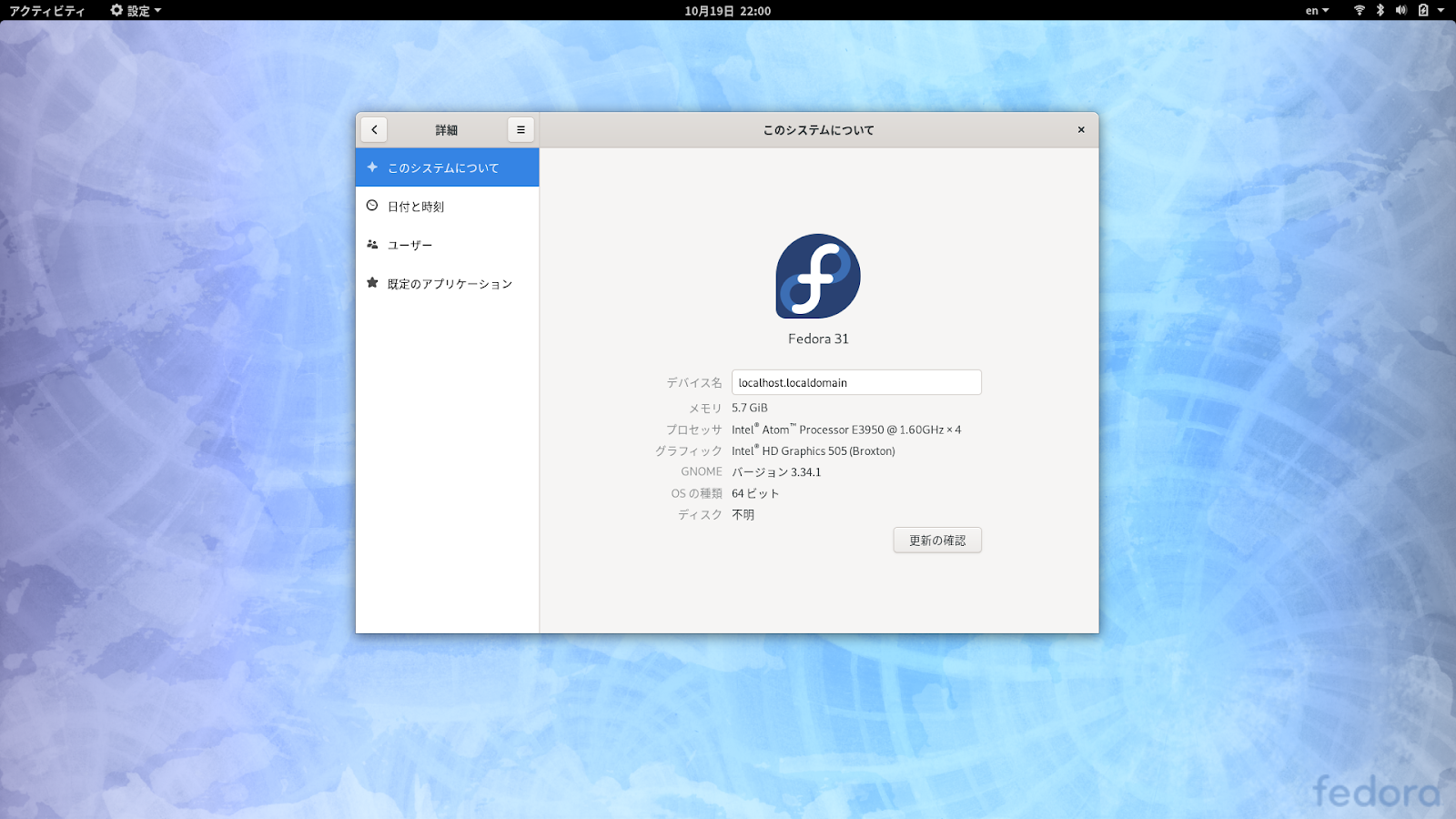Click the Bluetooth status icon
The width and height of the screenshot is (1456, 819).
[1380, 11]
